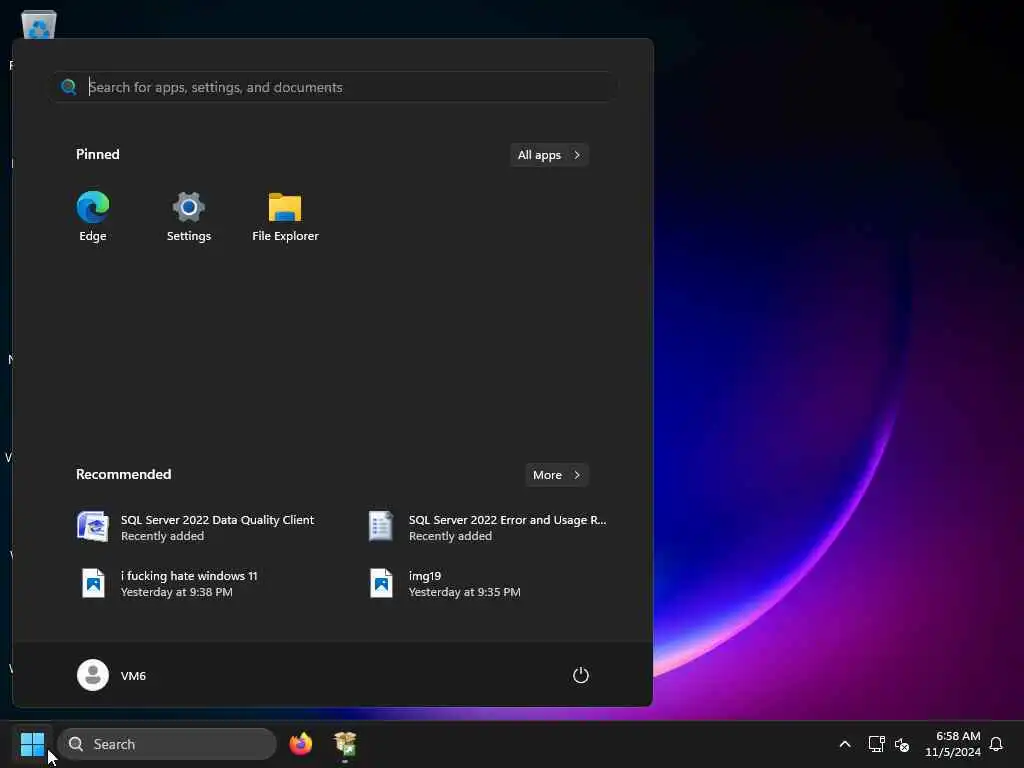This screenshot has width=1024, height=768.
Task: Launch File Explorer from pinned apps
Action: (x=285, y=216)
